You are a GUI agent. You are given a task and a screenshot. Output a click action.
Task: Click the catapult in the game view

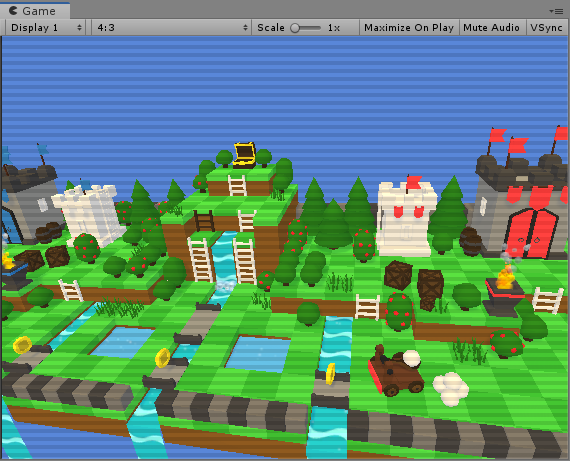coord(396,370)
